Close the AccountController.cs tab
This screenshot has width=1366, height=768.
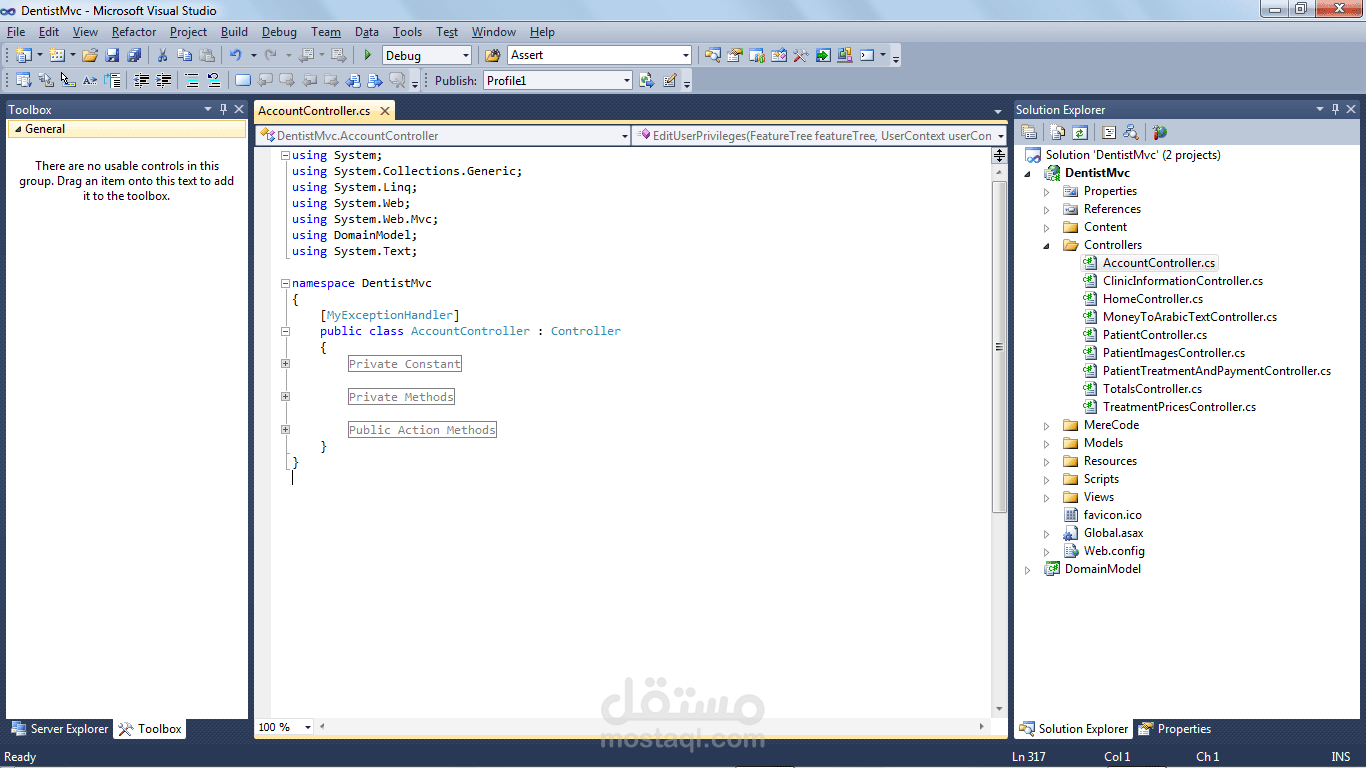[384, 111]
